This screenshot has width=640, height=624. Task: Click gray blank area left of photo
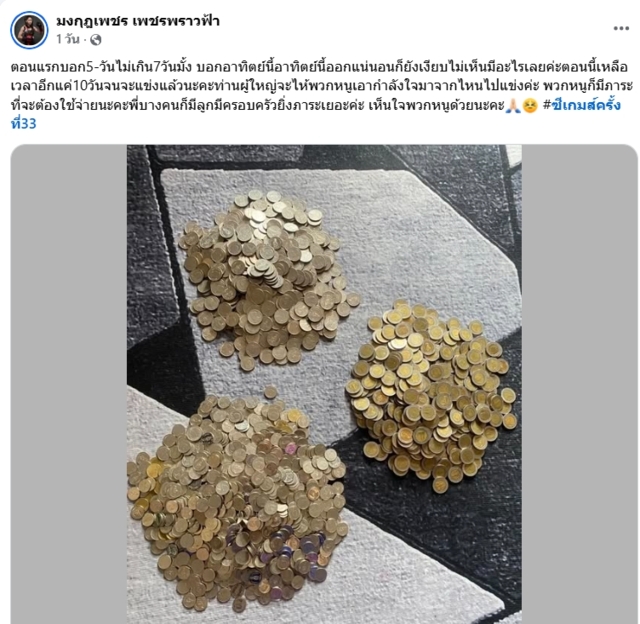(69, 384)
